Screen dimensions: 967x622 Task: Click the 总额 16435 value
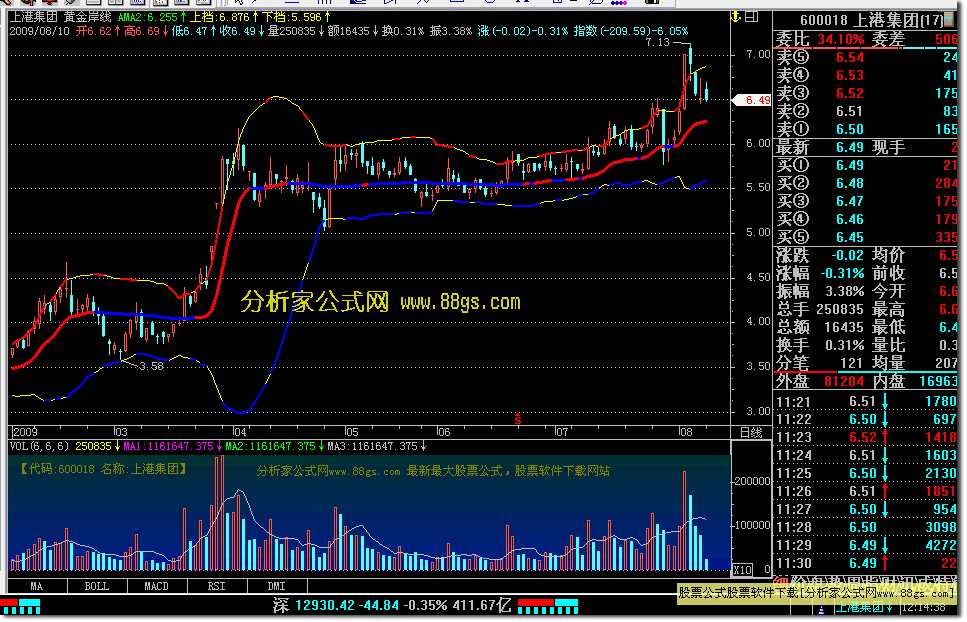[x=844, y=327]
